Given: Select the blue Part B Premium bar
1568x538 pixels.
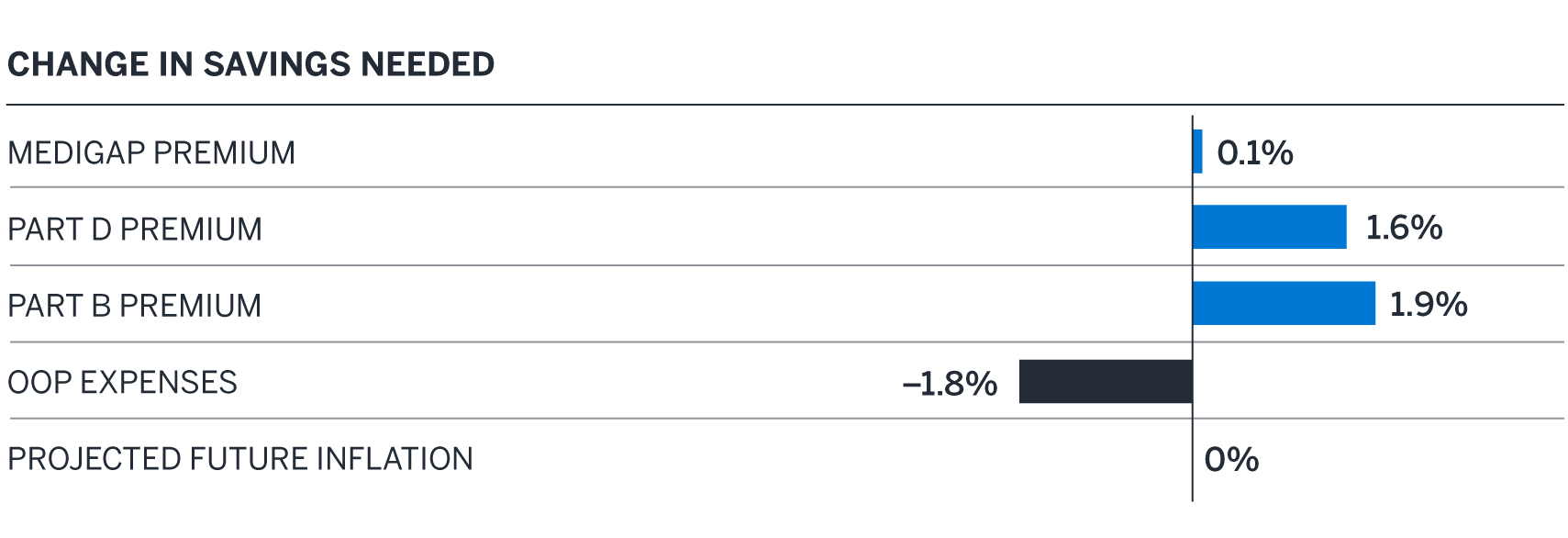Looking at the screenshot, I should (x=1284, y=303).
